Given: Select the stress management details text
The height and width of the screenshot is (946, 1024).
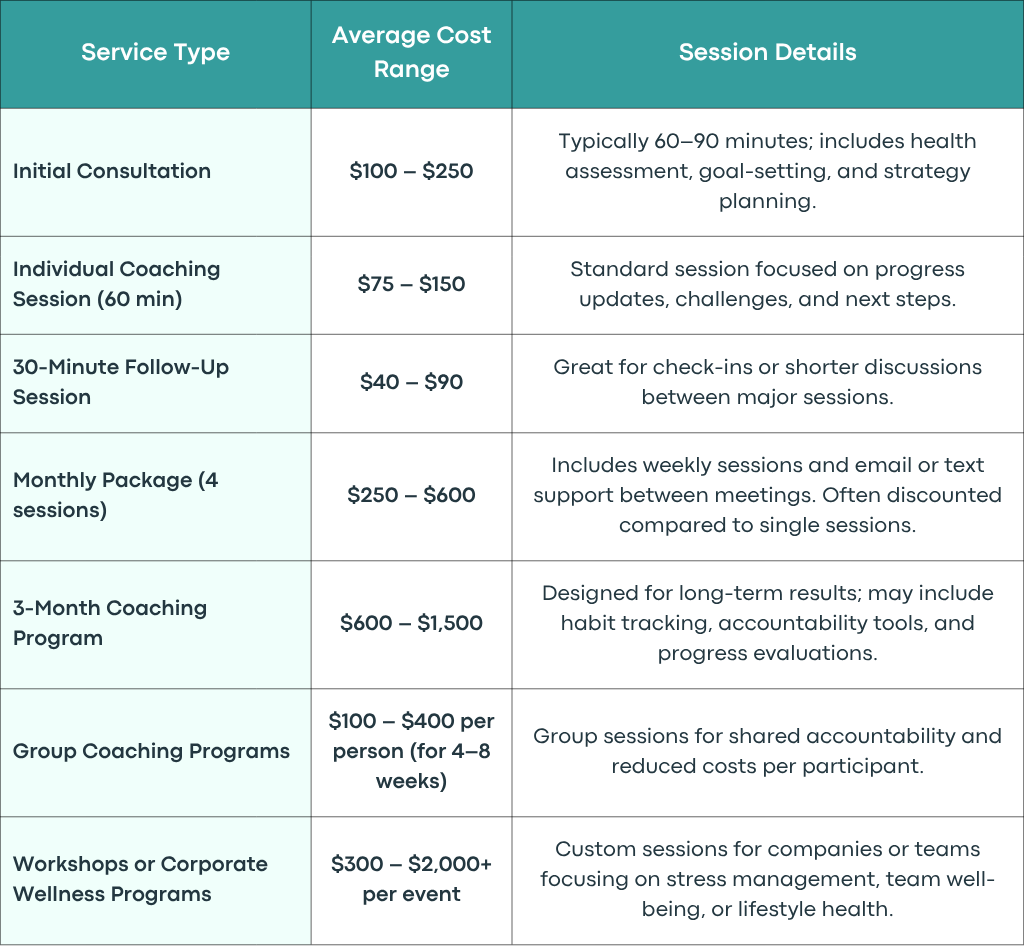Looking at the screenshot, I should [x=767, y=879].
